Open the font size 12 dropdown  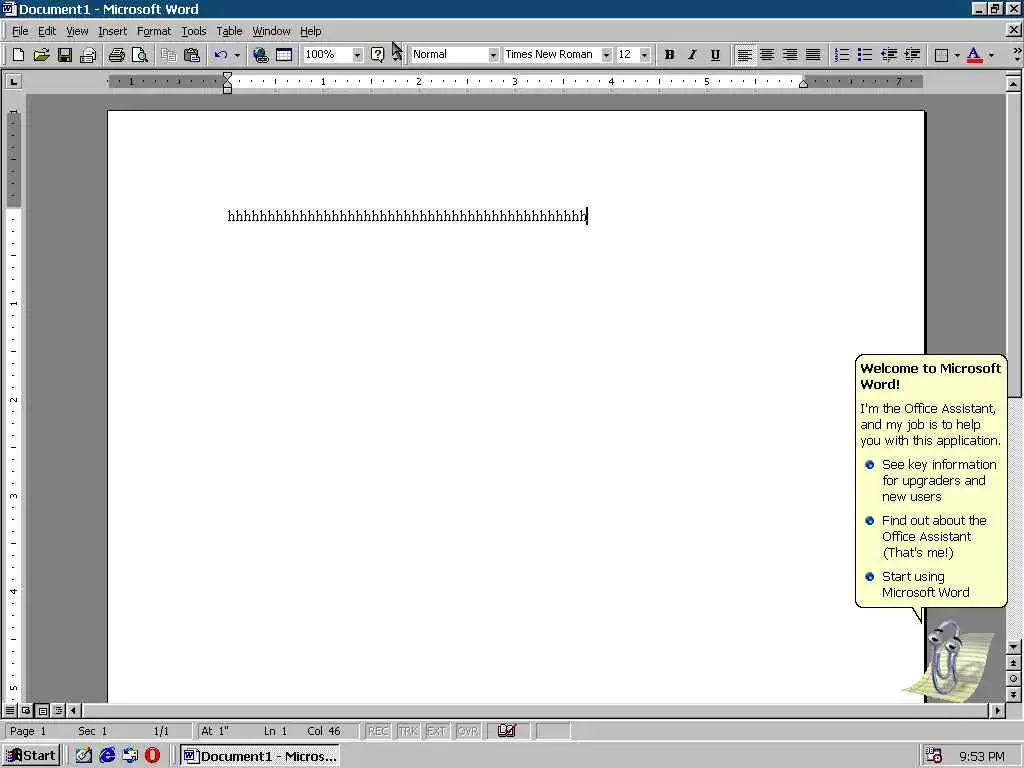point(645,55)
